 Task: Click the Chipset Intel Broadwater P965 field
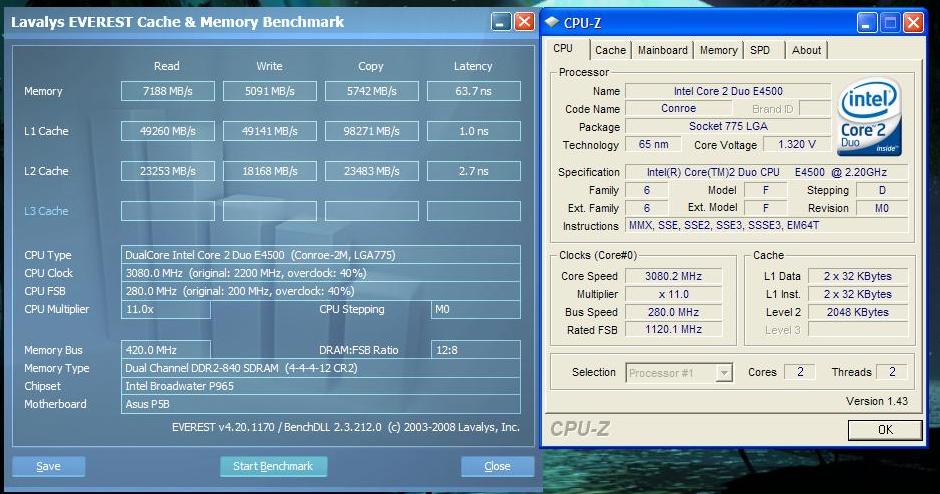(x=321, y=386)
